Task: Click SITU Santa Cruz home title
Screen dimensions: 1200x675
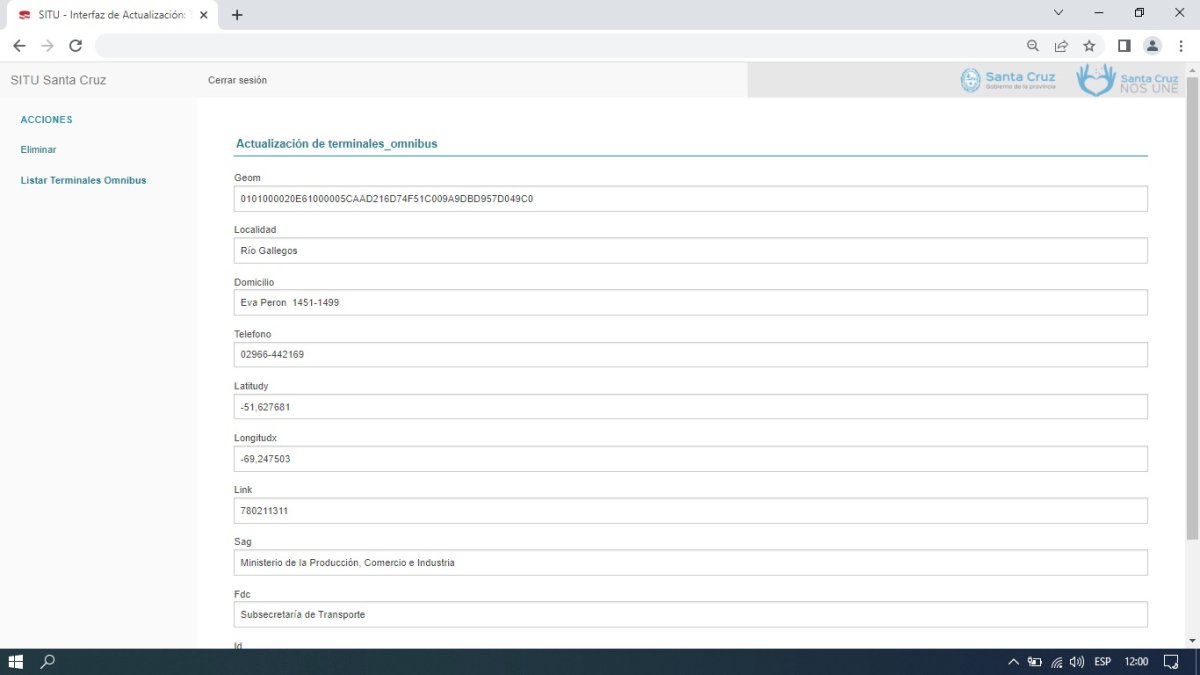Action: [x=58, y=80]
